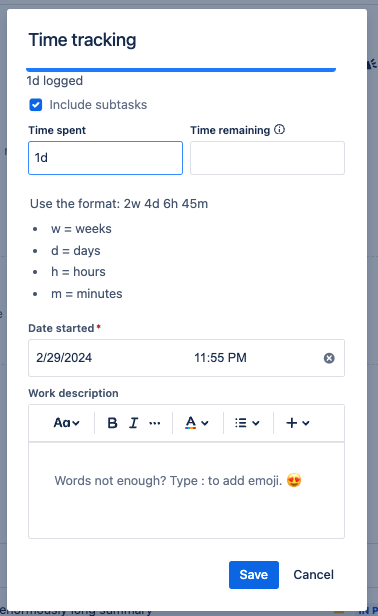Open the text styles Aa dropdown
378x616 pixels.
click(x=66, y=423)
